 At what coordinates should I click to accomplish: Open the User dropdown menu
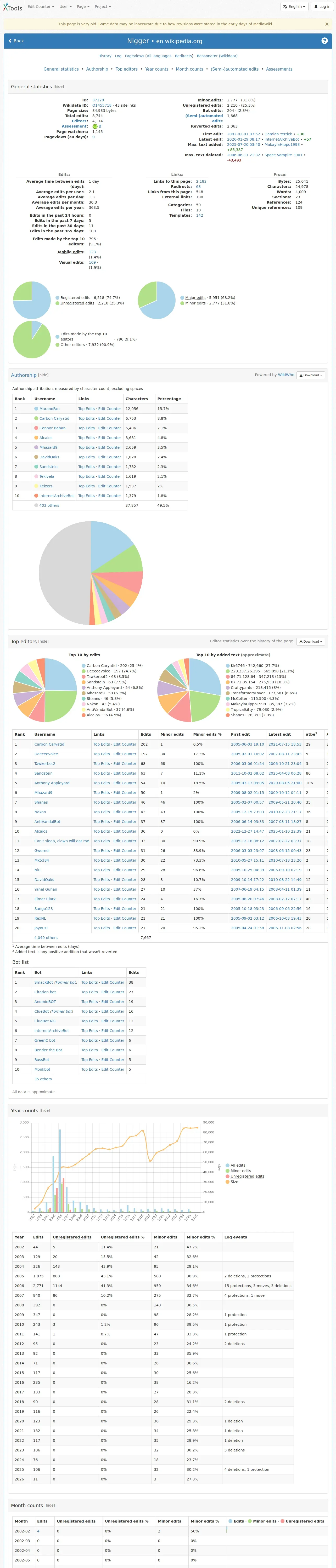tap(65, 7)
